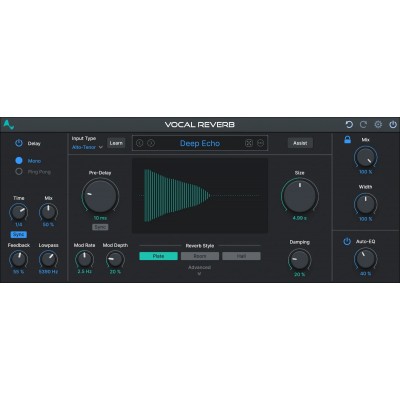Click the redo arrow icon
The width and height of the screenshot is (400, 400).
pos(363,125)
